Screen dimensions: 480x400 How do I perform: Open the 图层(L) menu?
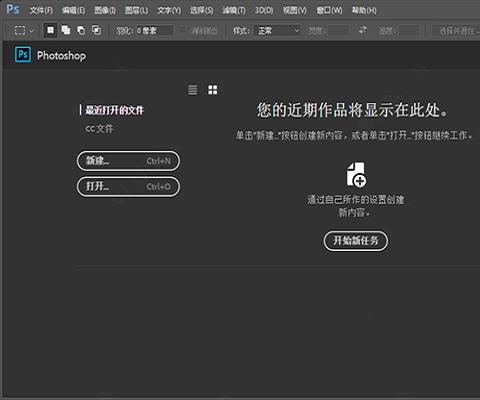pyautogui.click(x=136, y=11)
